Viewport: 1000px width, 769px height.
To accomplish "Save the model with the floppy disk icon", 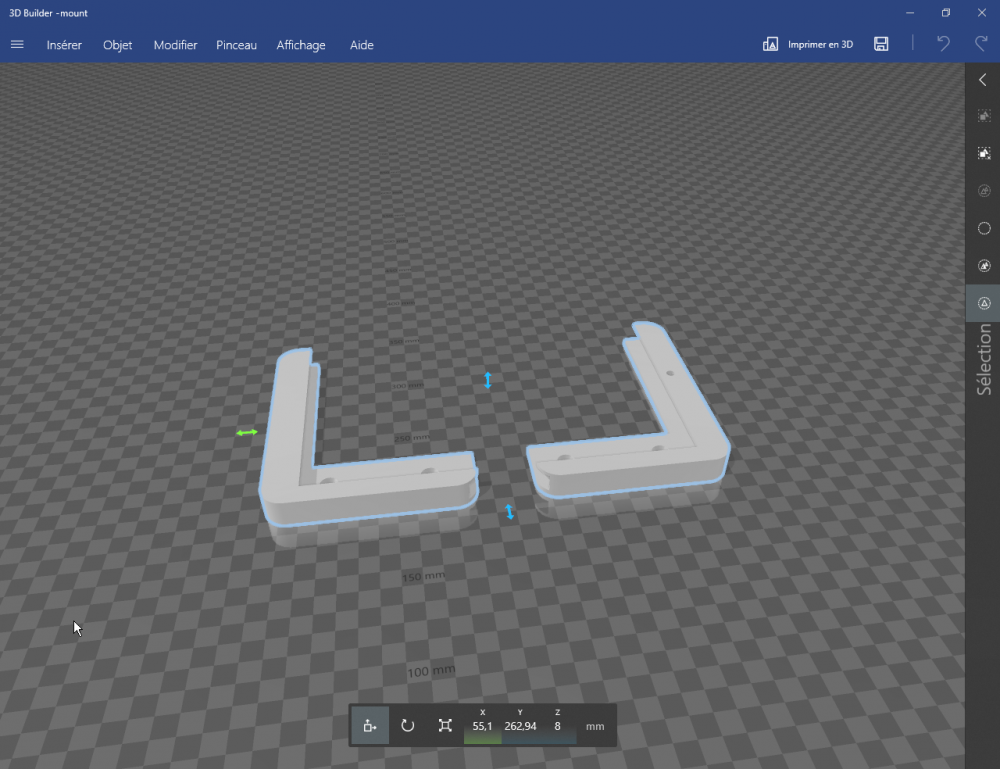I will point(881,43).
